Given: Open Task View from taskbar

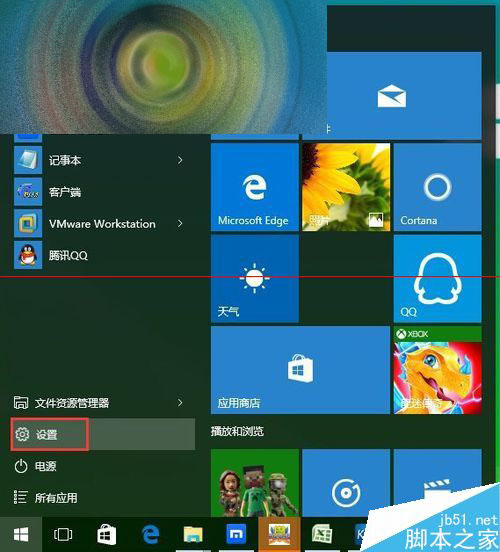Looking at the screenshot, I should click(x=63, y=534).
